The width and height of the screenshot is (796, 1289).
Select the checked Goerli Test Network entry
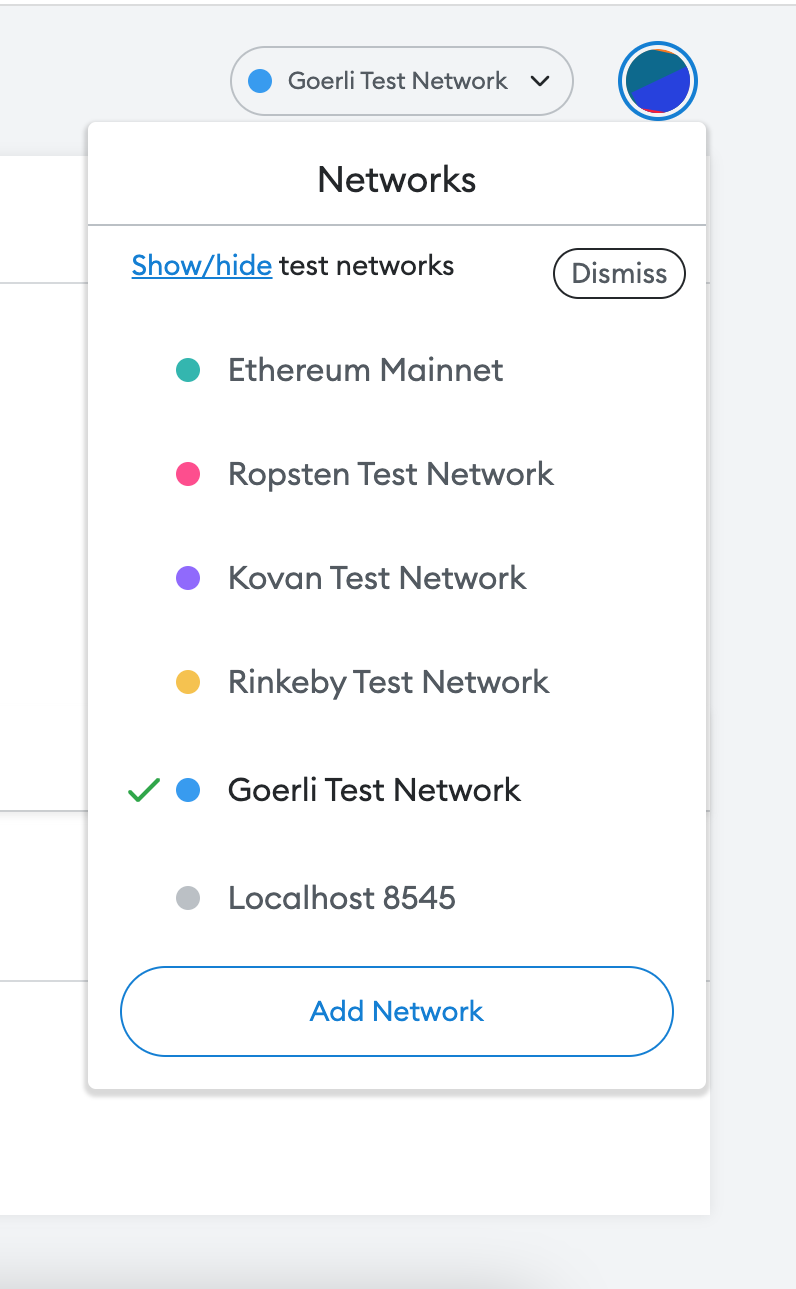point(374,791)
